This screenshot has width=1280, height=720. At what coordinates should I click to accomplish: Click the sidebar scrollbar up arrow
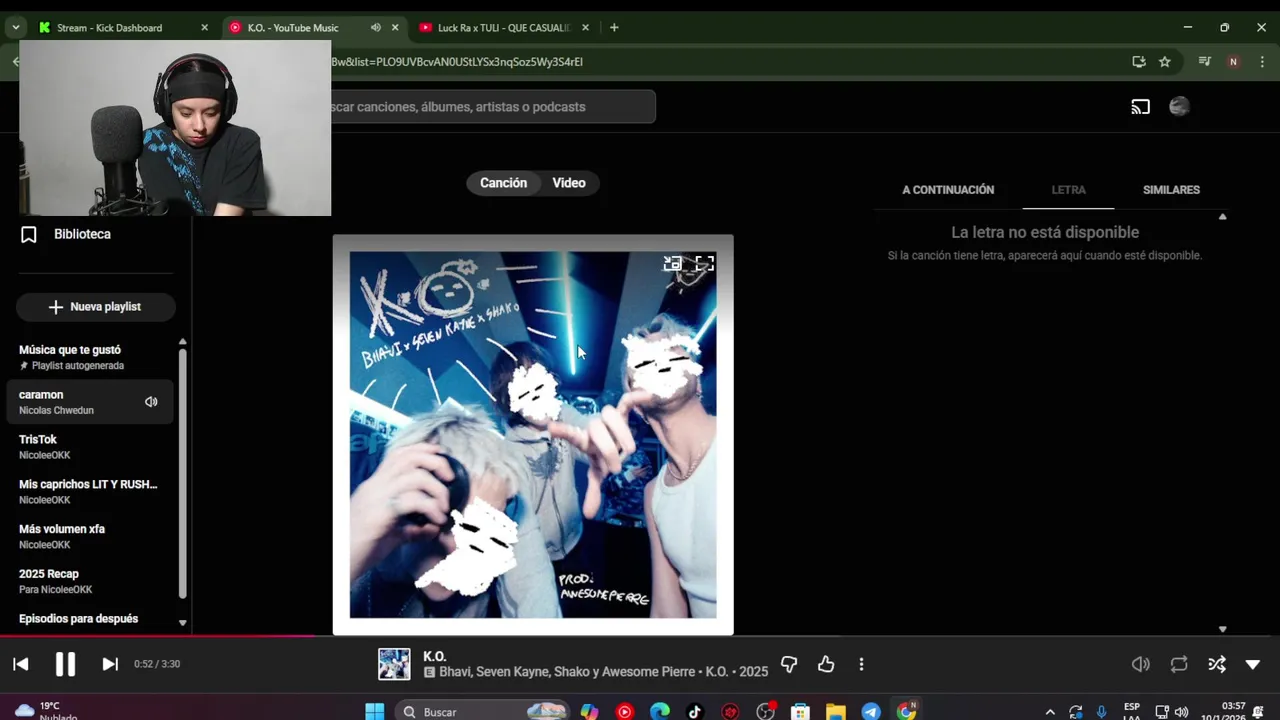182,342
